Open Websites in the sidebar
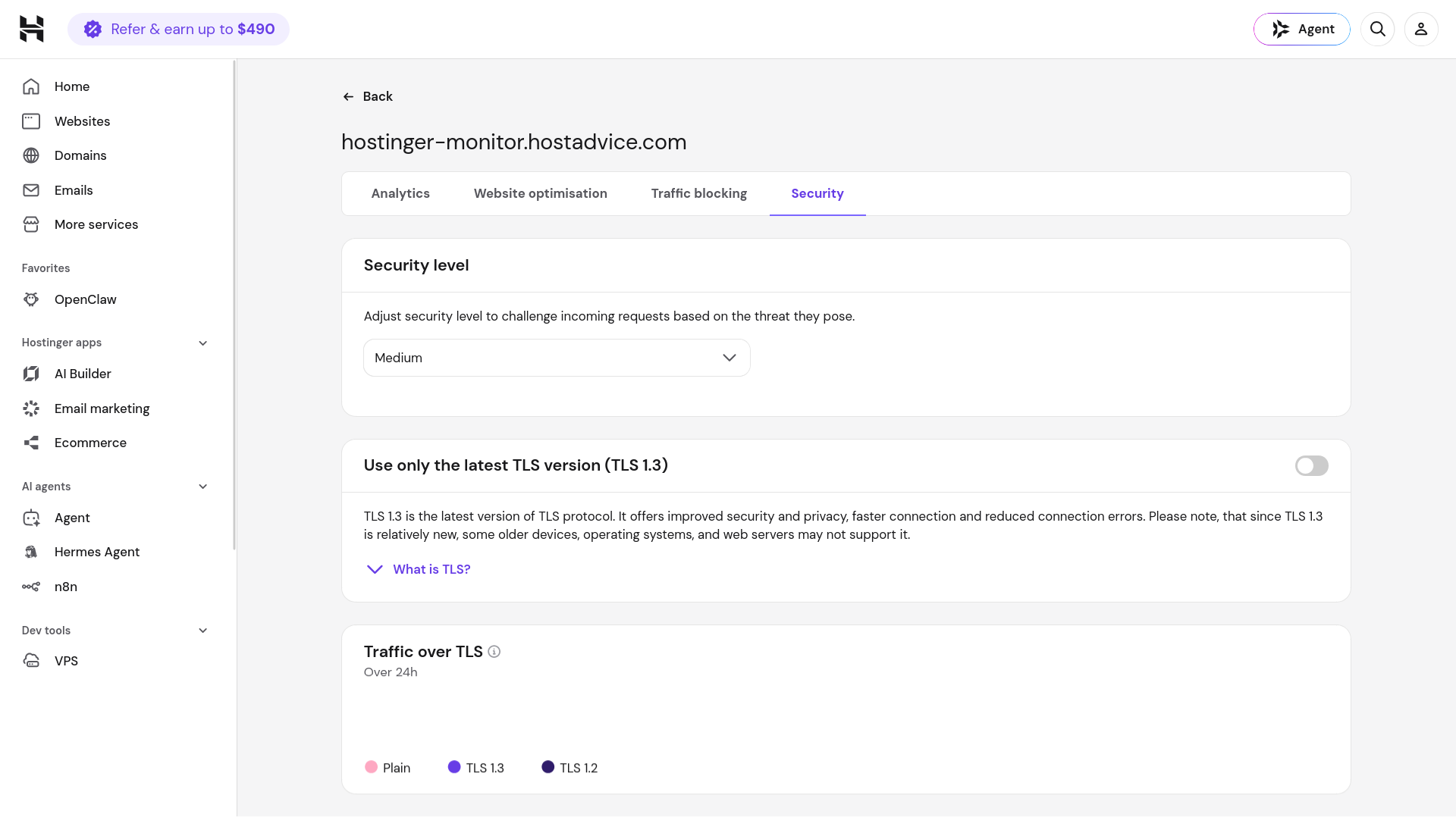Screen dimensions: 1456x817 click(x=82, y=121)
